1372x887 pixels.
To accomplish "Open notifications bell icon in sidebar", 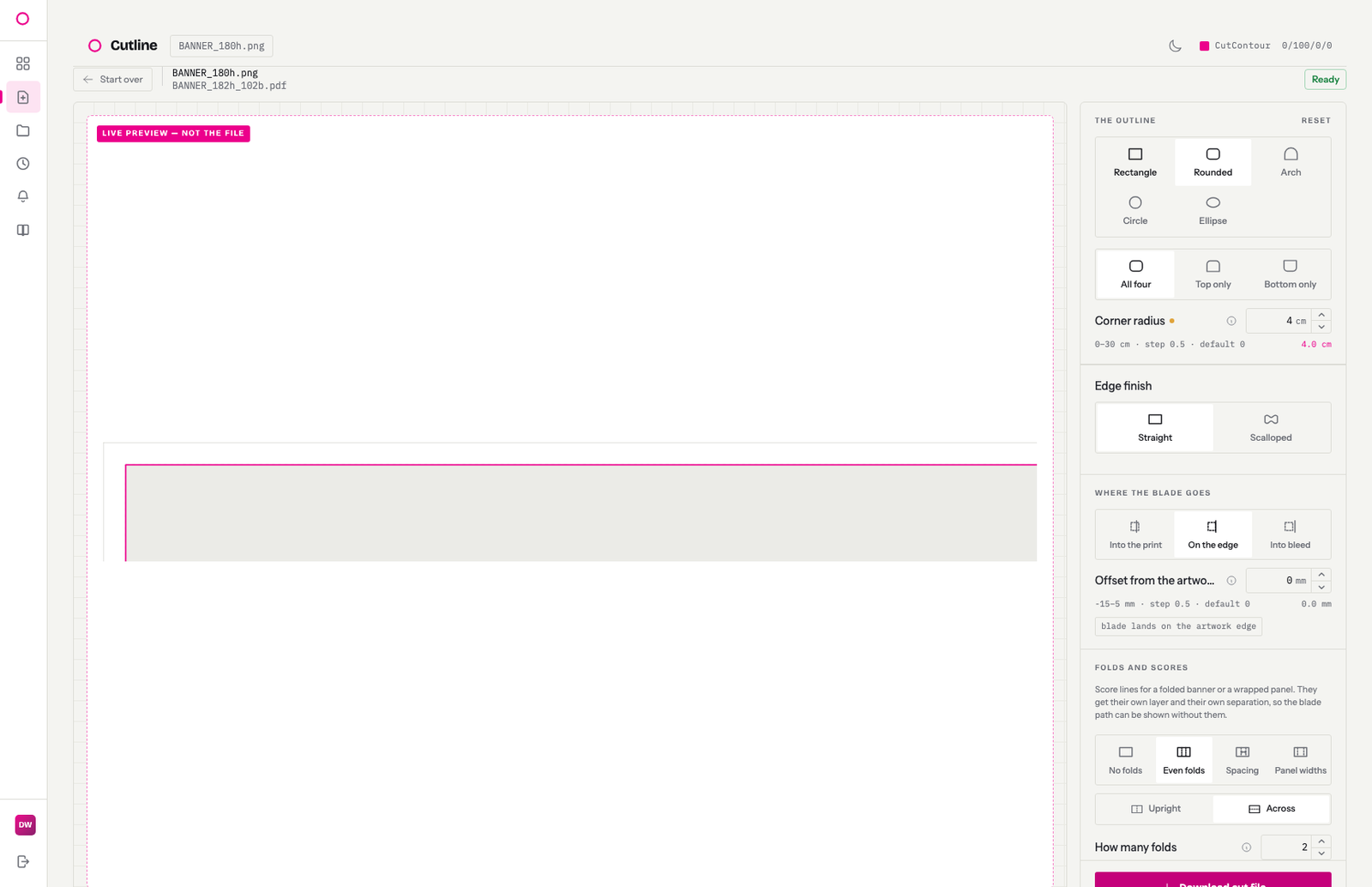I will (x=23, y=196).
